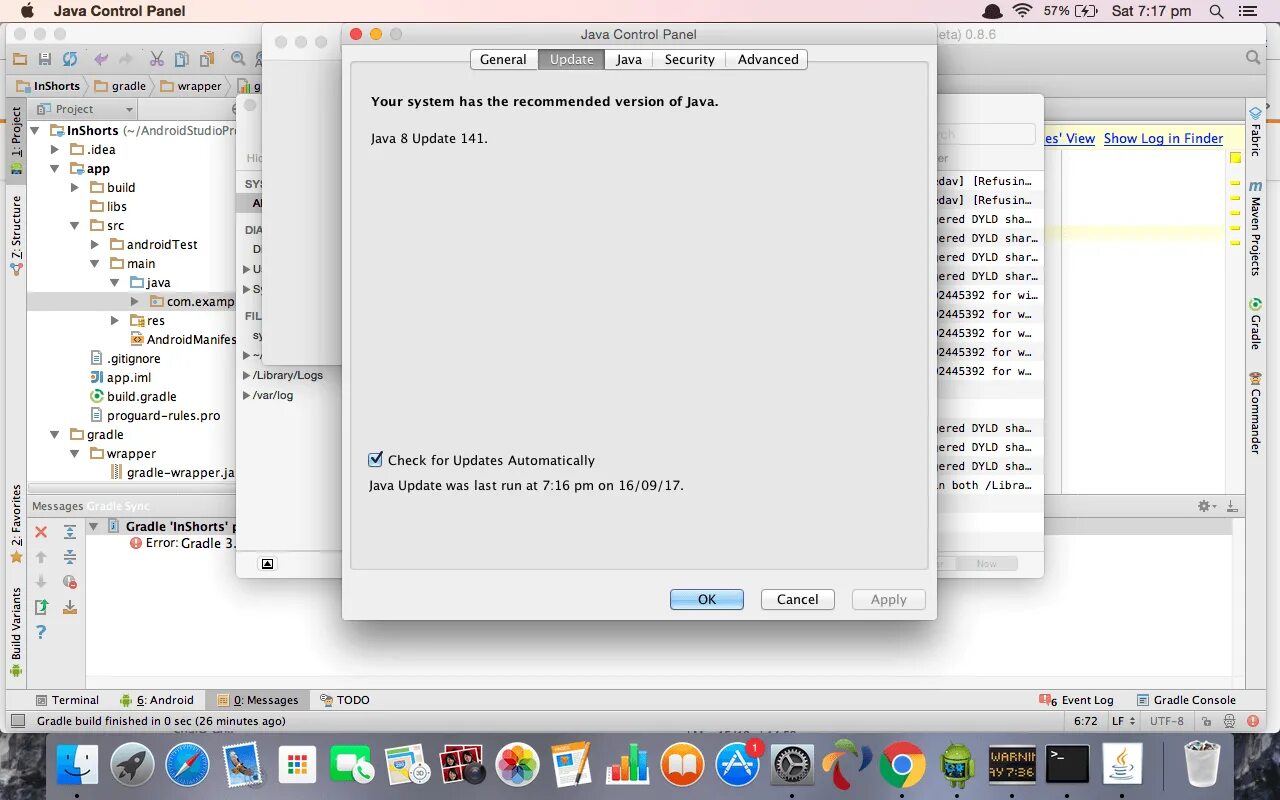
Task: Open the TODO tool window
Action: pos(344,700)
